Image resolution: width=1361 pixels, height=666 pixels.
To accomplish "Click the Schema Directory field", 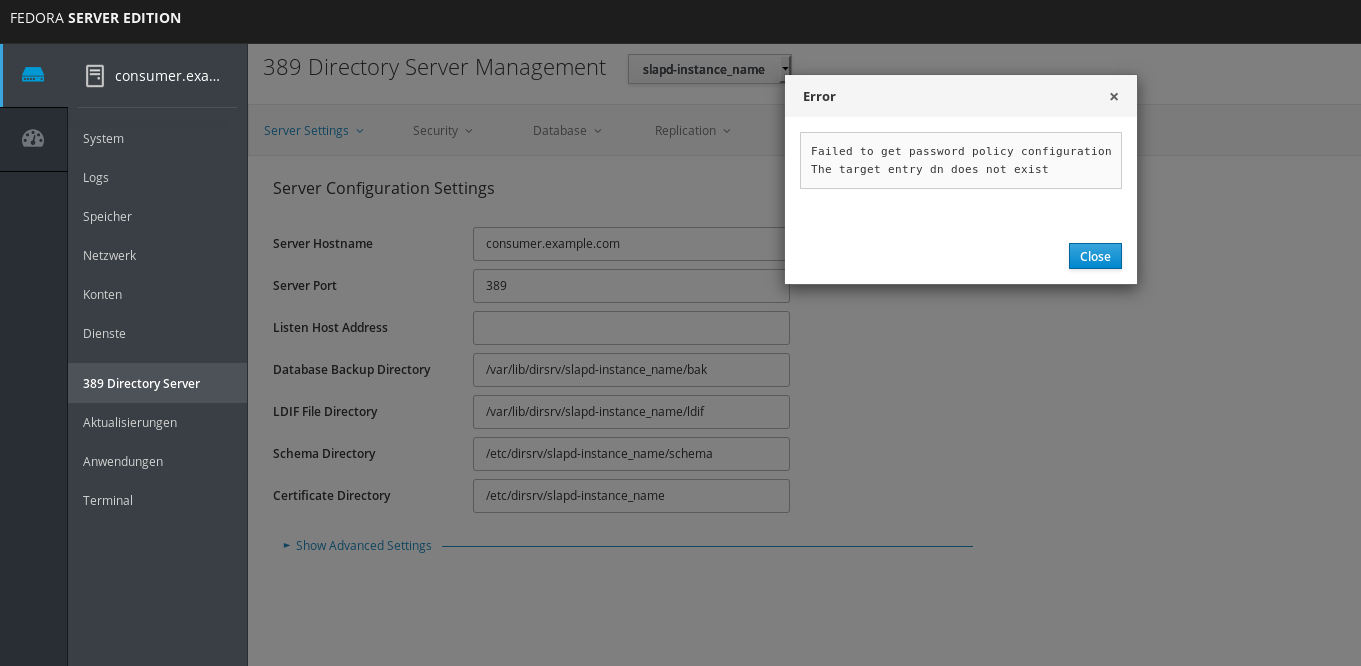I will click(631, 454).
